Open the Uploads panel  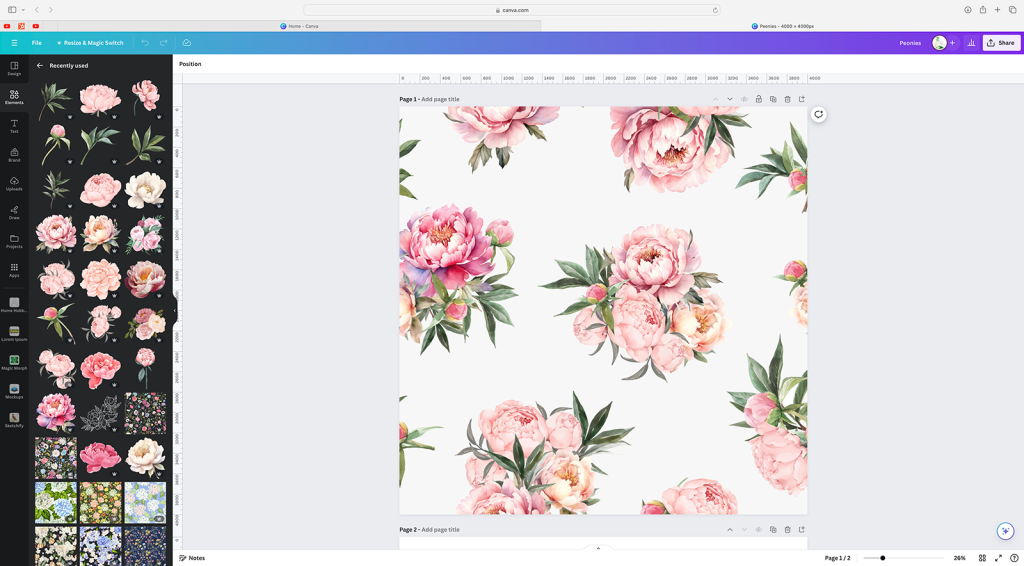click(x=14, y=183)
